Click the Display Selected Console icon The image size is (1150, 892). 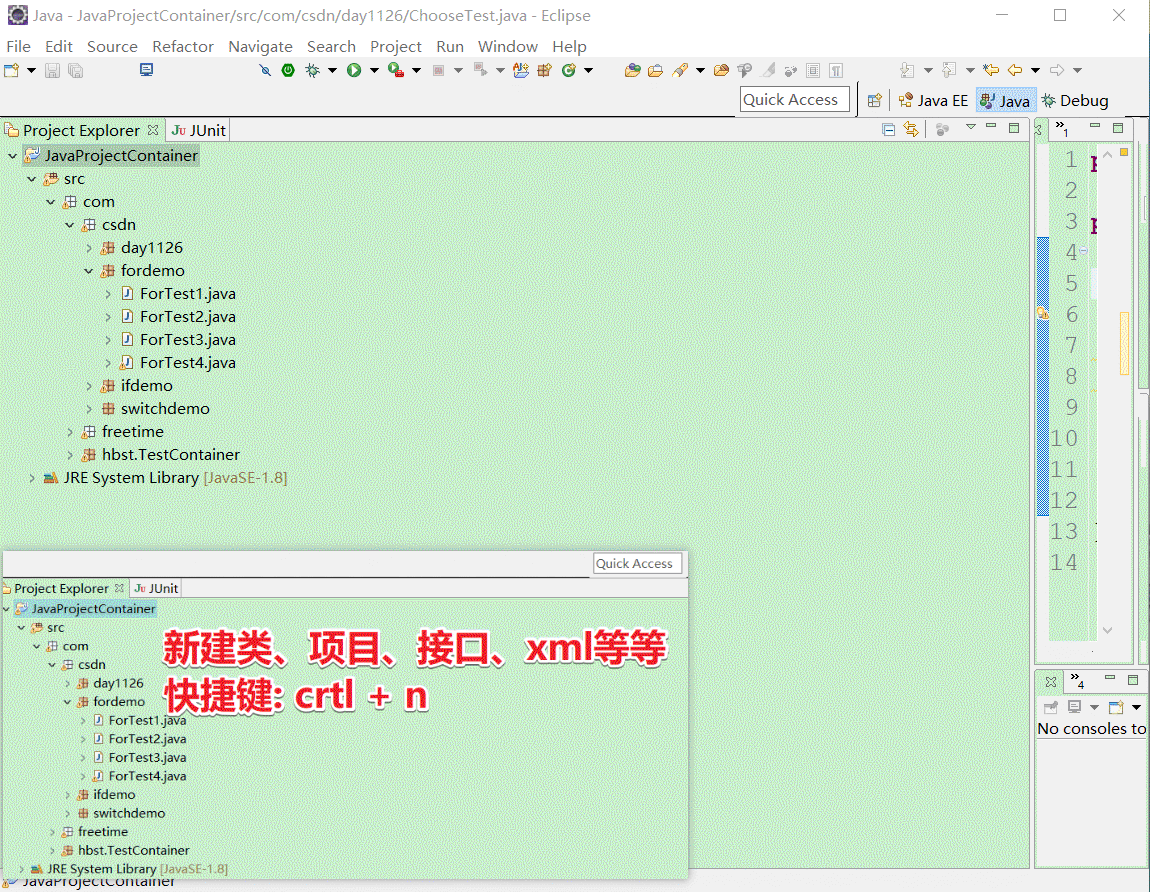[1074, 707]
